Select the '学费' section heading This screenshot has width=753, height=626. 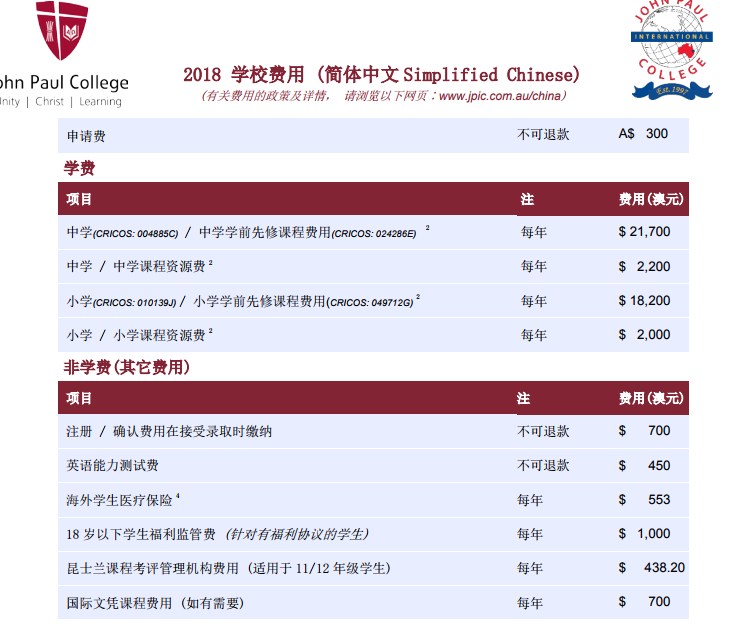[79, 168]
